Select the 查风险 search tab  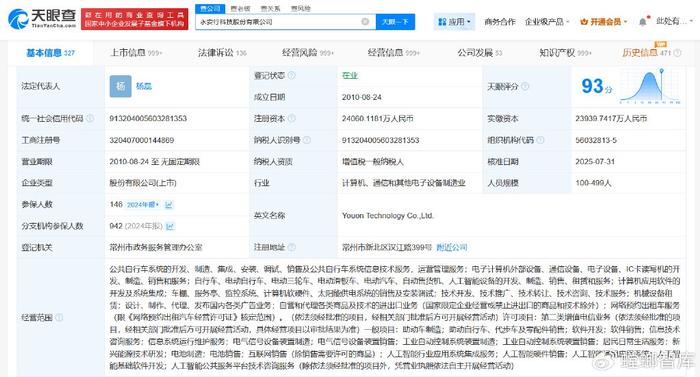coord(300,8)
